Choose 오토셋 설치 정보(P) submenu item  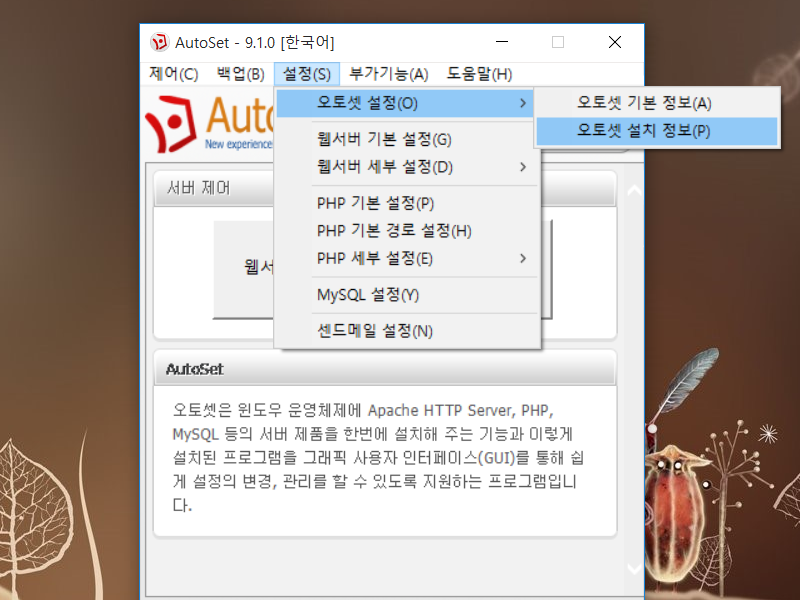click(x=657, y=131)
